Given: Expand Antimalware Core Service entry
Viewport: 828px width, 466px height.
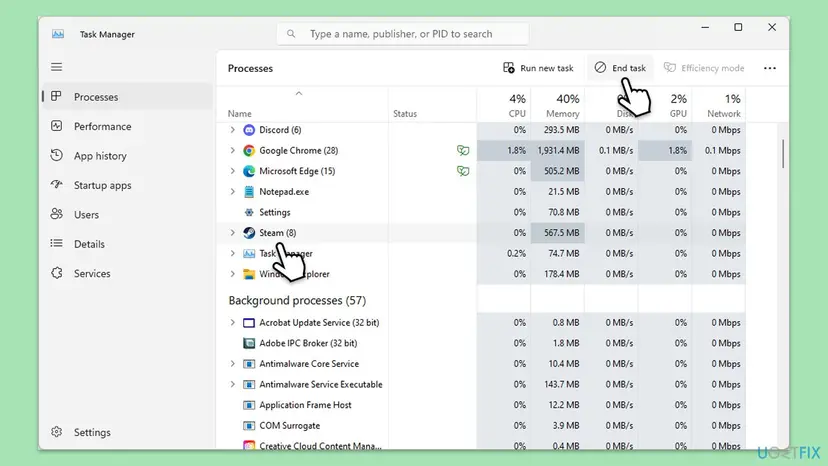Looking at the screenshot, I should coord(232,364).
